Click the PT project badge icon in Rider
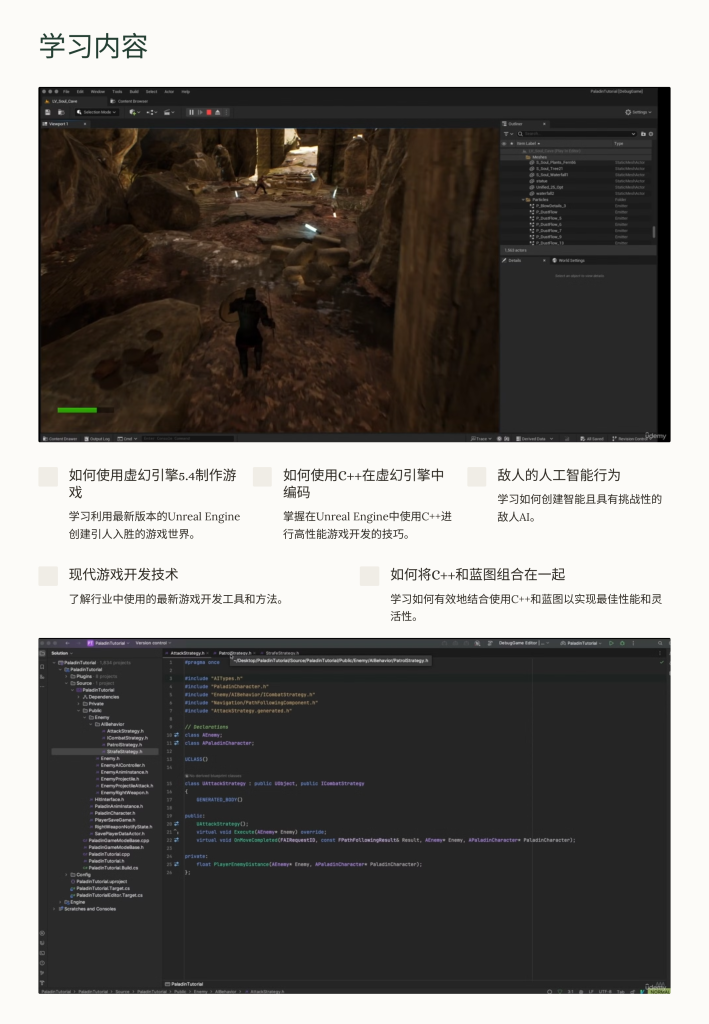This screenshot has height=1024, width=709. coord(90,643)
